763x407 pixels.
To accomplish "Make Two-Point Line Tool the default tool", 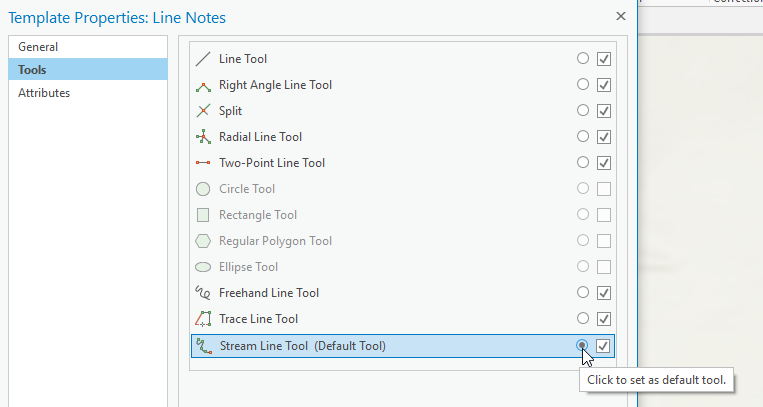I will click(583, 162).
